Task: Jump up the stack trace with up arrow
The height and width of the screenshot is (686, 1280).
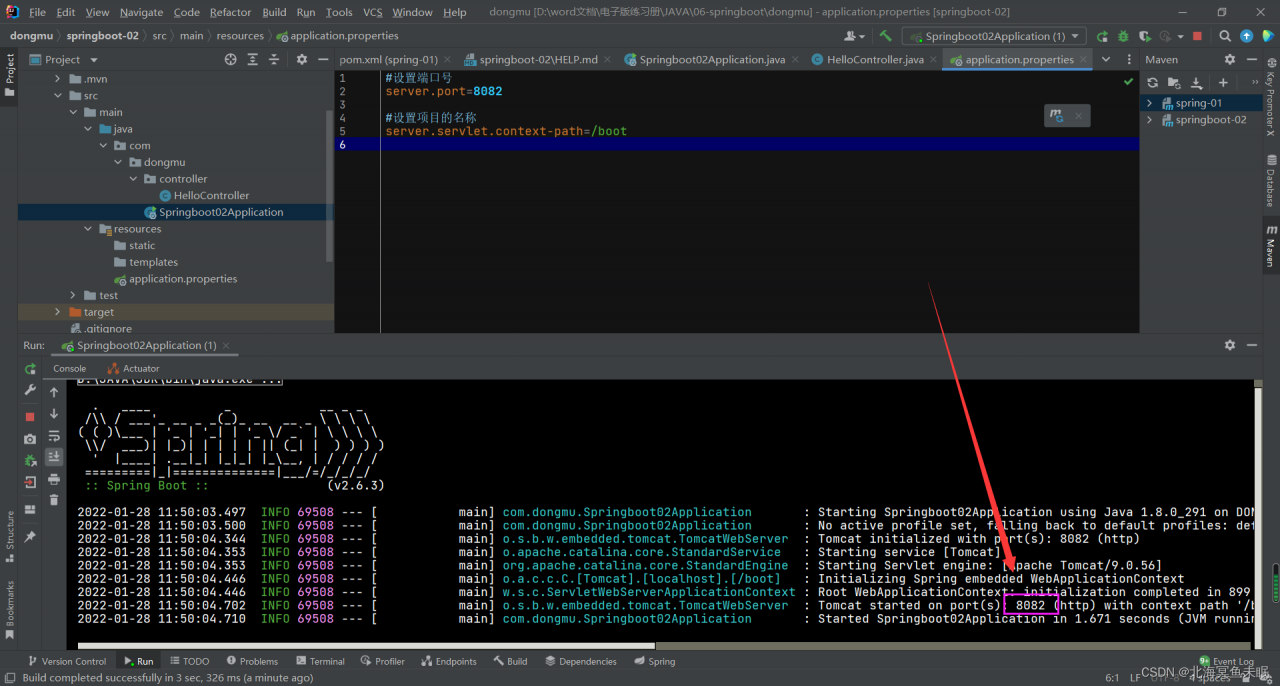Action: click(x=54, y=392)
